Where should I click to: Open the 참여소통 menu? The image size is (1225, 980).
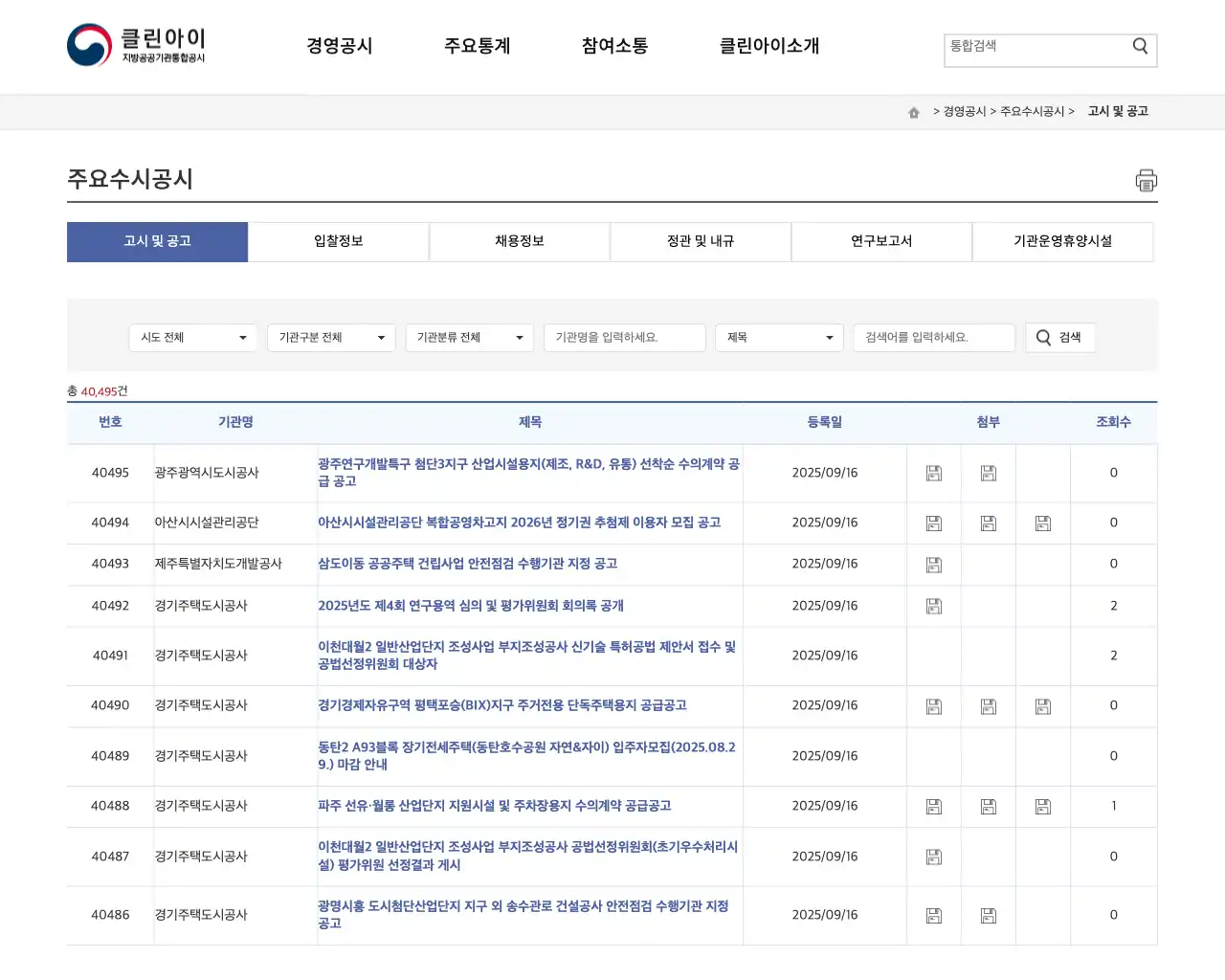[613, 45]
